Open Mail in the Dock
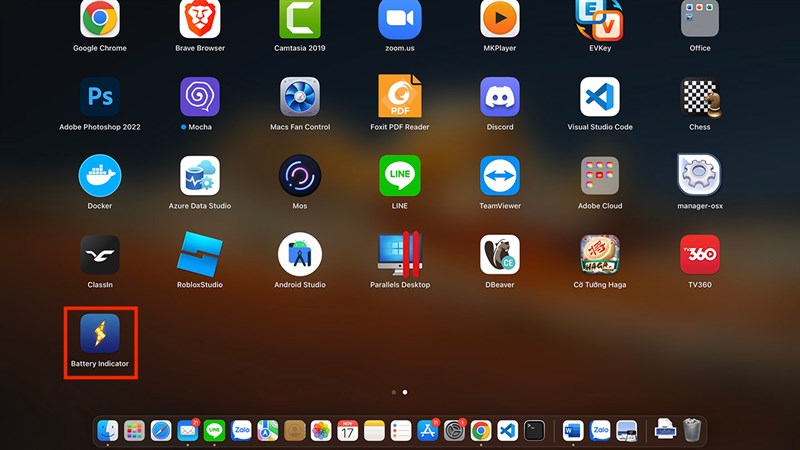This screenshot has height=450, width=800. 187,431
